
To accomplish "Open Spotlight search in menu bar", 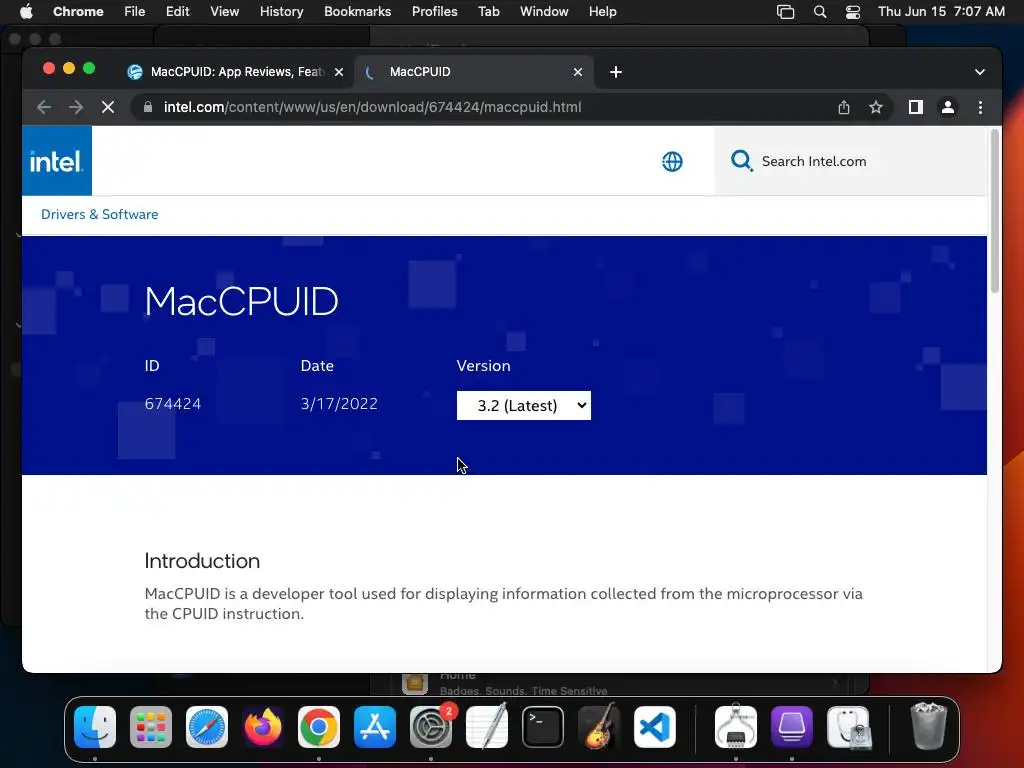I will coord(820,12).
